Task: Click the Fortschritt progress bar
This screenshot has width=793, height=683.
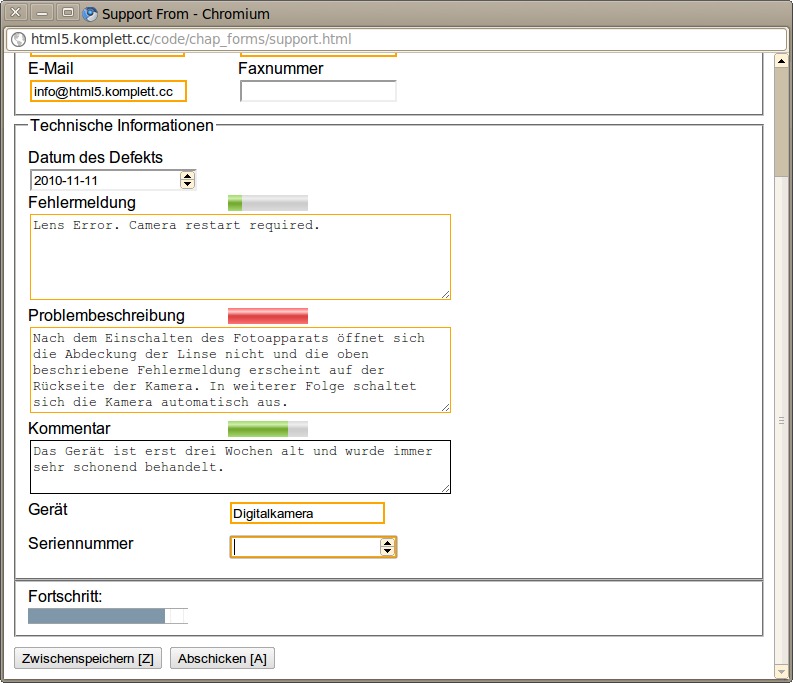Action: 108,616
